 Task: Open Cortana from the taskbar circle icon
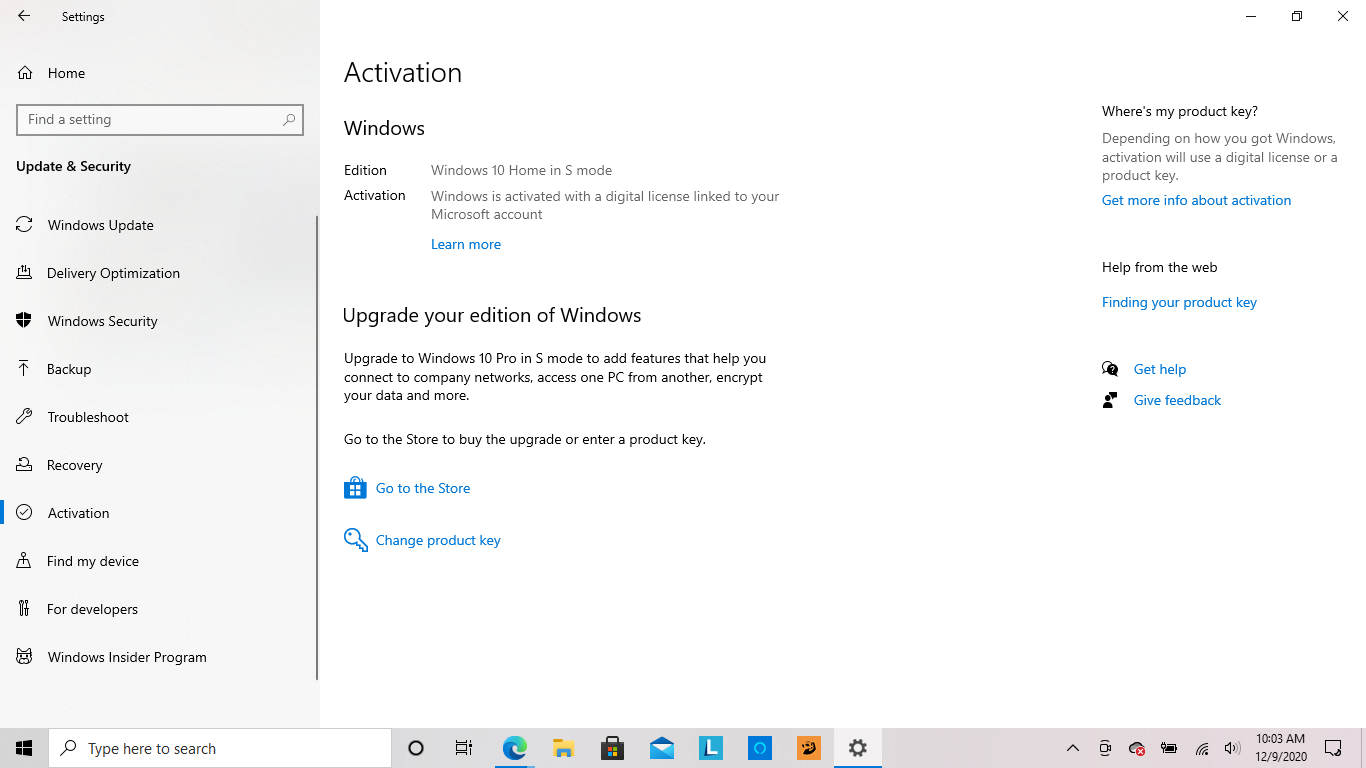point(416,748)
